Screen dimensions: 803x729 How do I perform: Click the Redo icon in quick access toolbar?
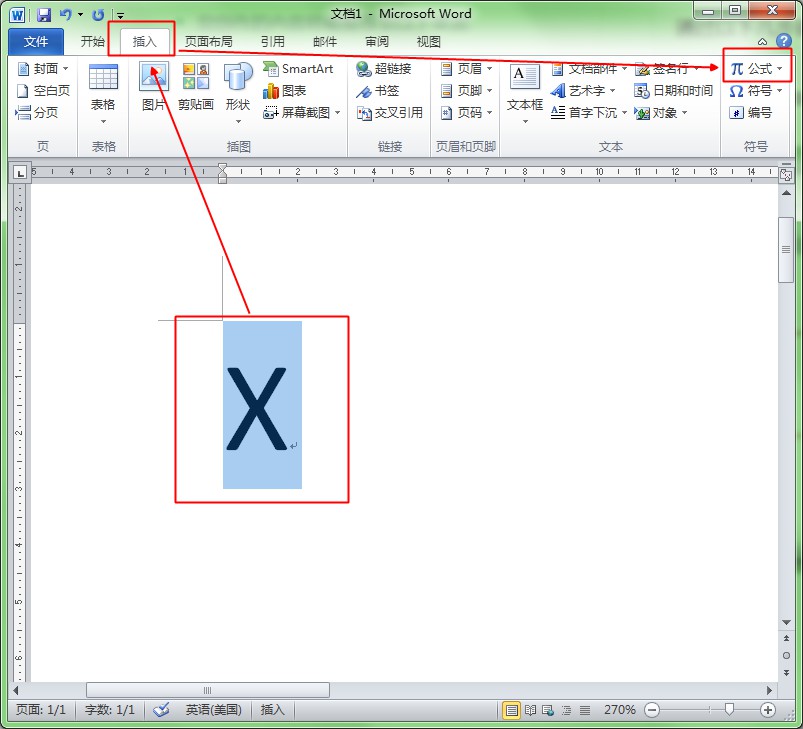tap(97, 15)
